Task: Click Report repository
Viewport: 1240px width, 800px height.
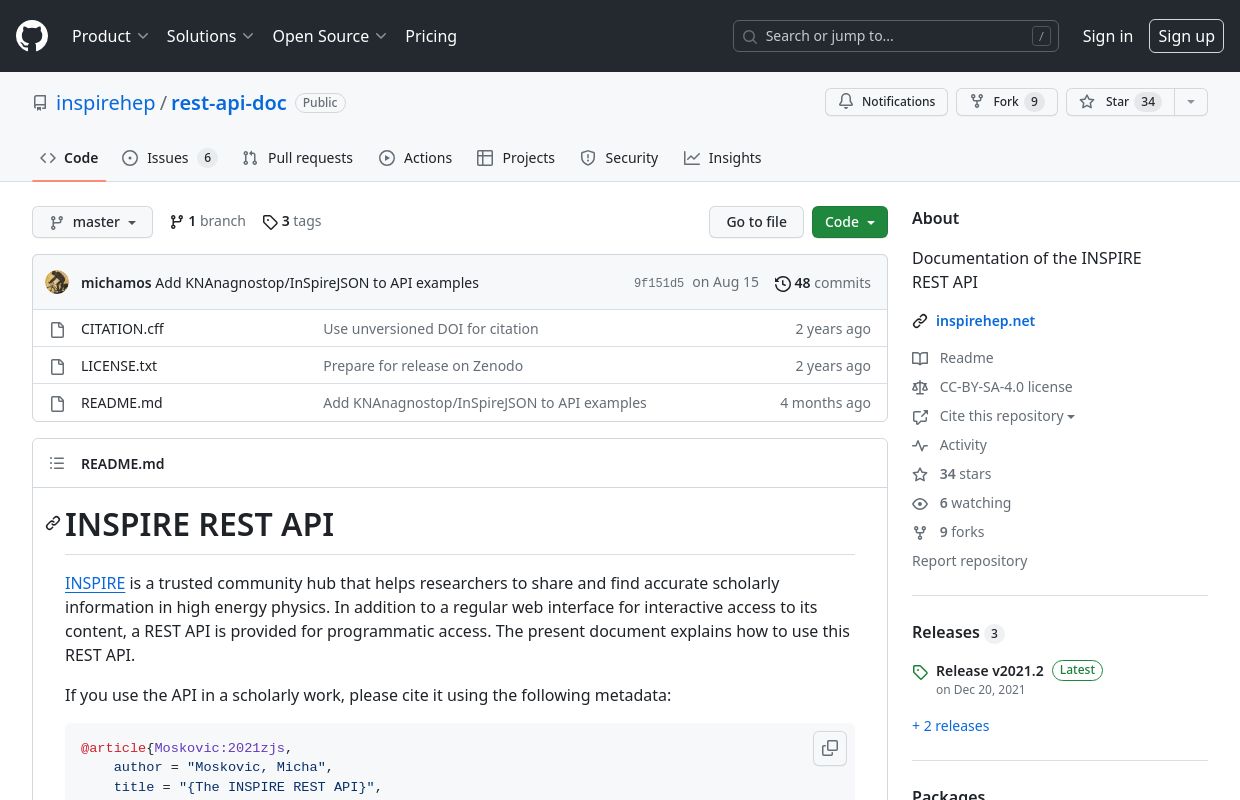Action: click(x=970, y=561)
